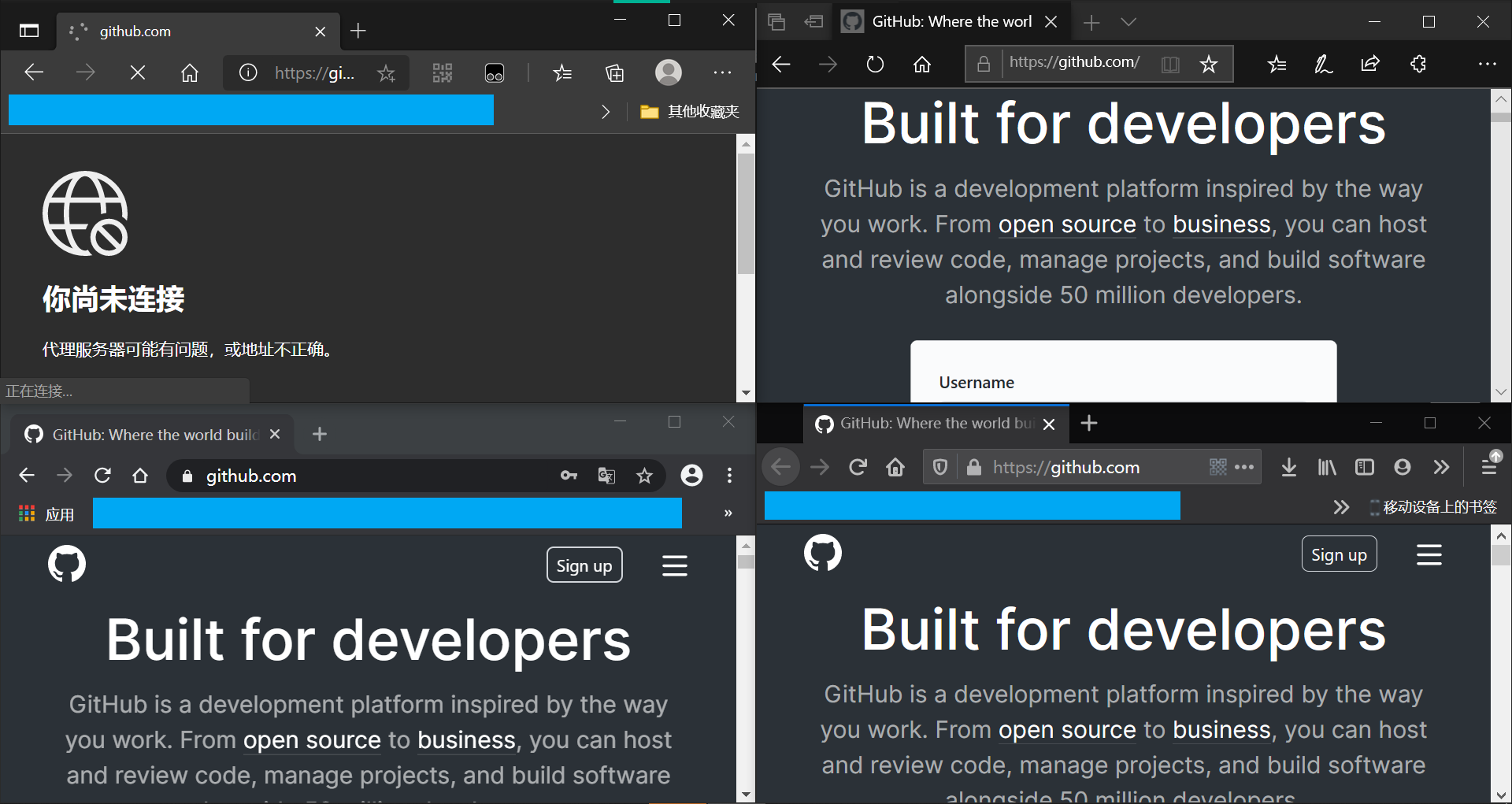Translate this page icon in Chrome
1512x804 pixels.
tap(606, 476)
